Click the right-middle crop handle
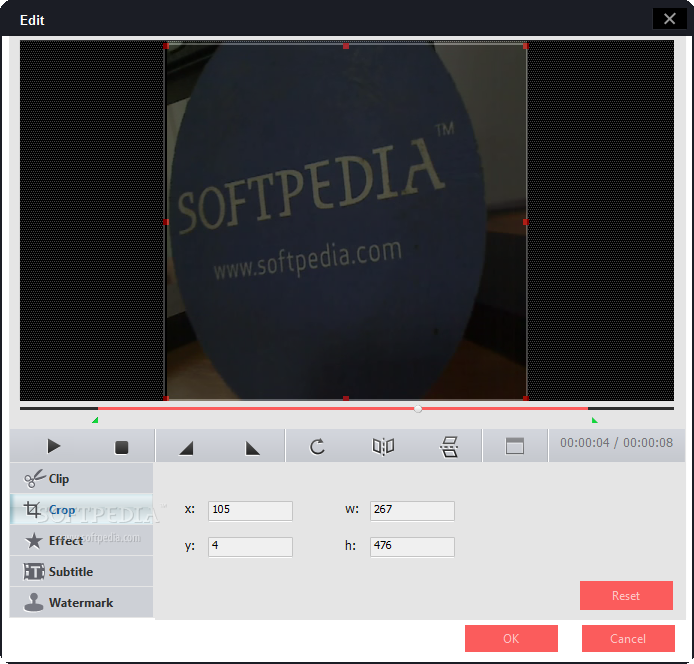The height and width of the screenshot is (664, 694). point(526,222)
